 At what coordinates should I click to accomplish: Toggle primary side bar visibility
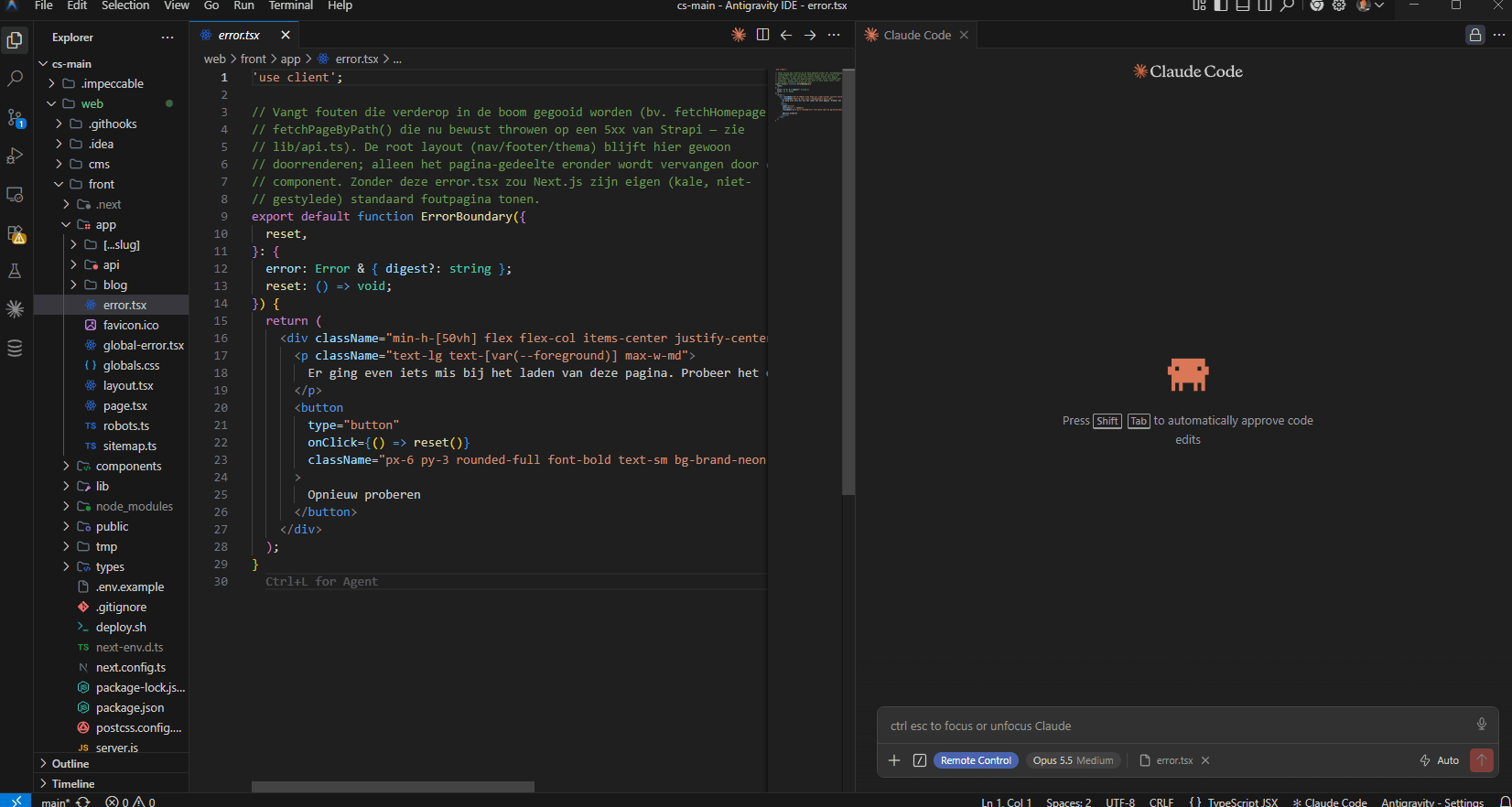point(1221,5)
